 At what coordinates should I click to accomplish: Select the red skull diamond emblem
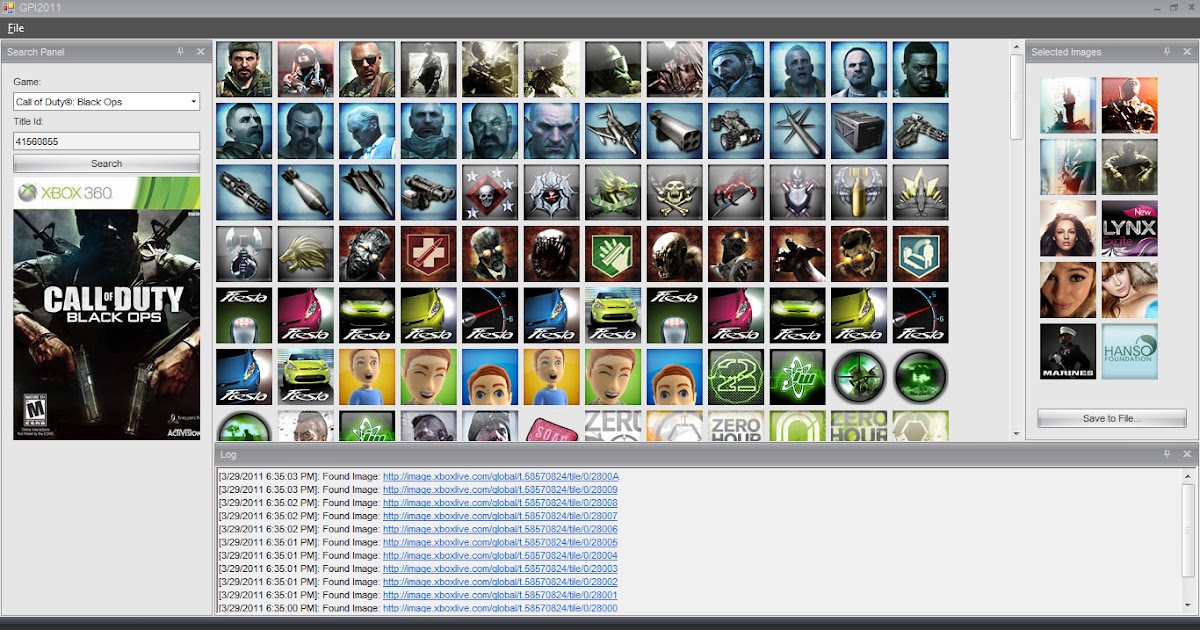point(490,192)
